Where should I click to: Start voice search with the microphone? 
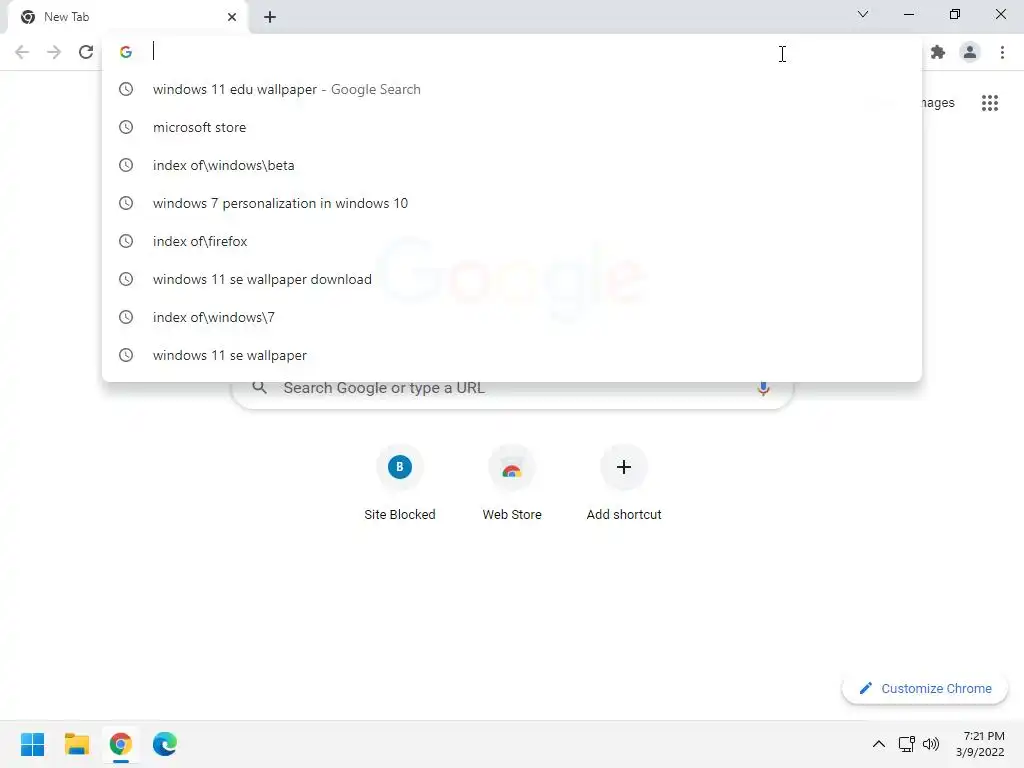[763, 388]
